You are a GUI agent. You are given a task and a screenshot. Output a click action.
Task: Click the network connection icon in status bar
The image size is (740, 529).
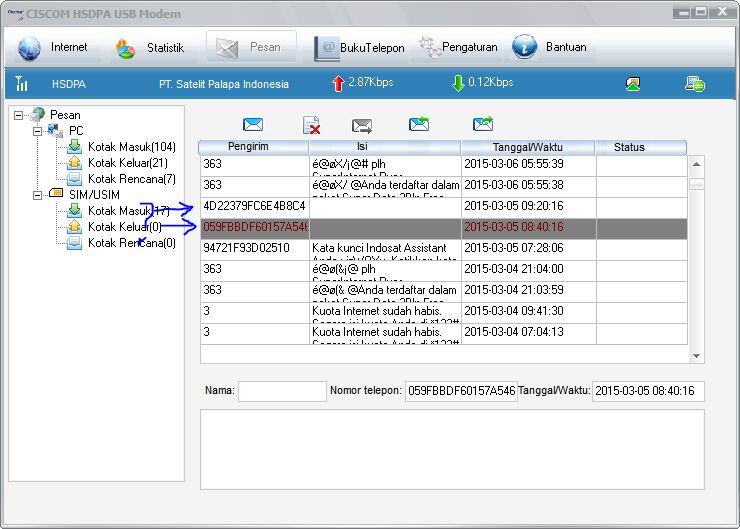click(695, 84)
